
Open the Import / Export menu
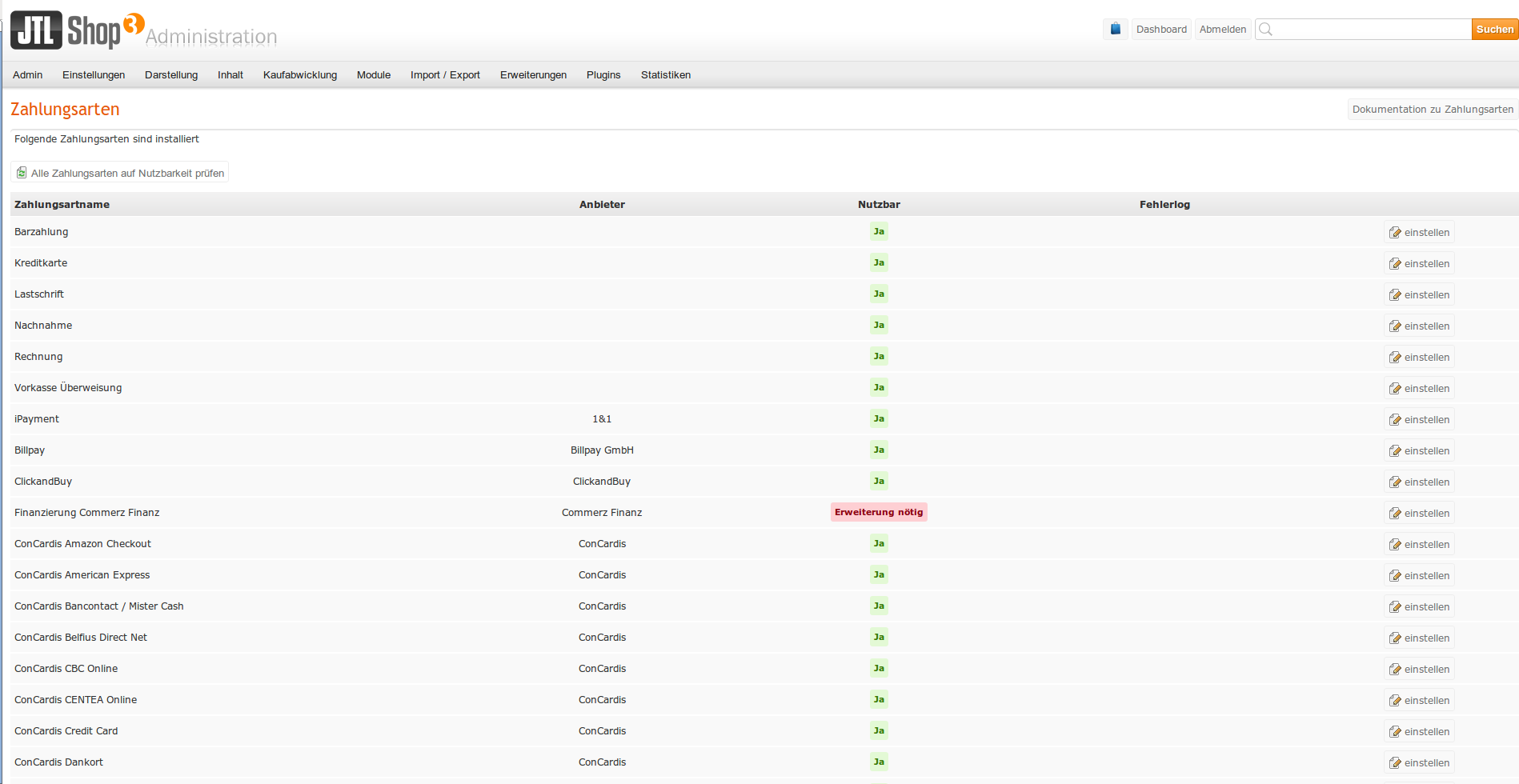tap(445, 75)
